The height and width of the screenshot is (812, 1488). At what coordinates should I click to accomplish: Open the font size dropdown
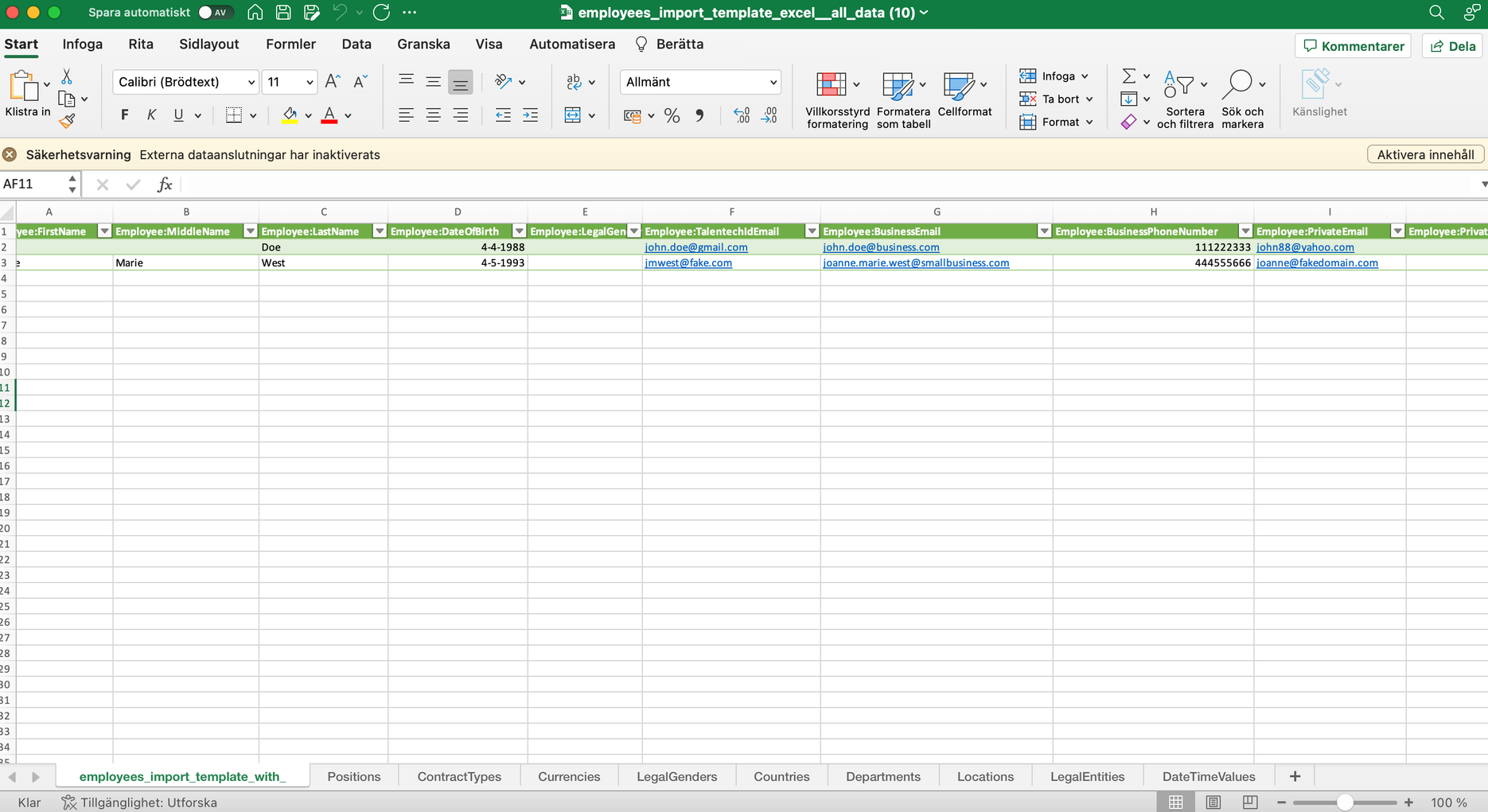click(x=310, y=83)
